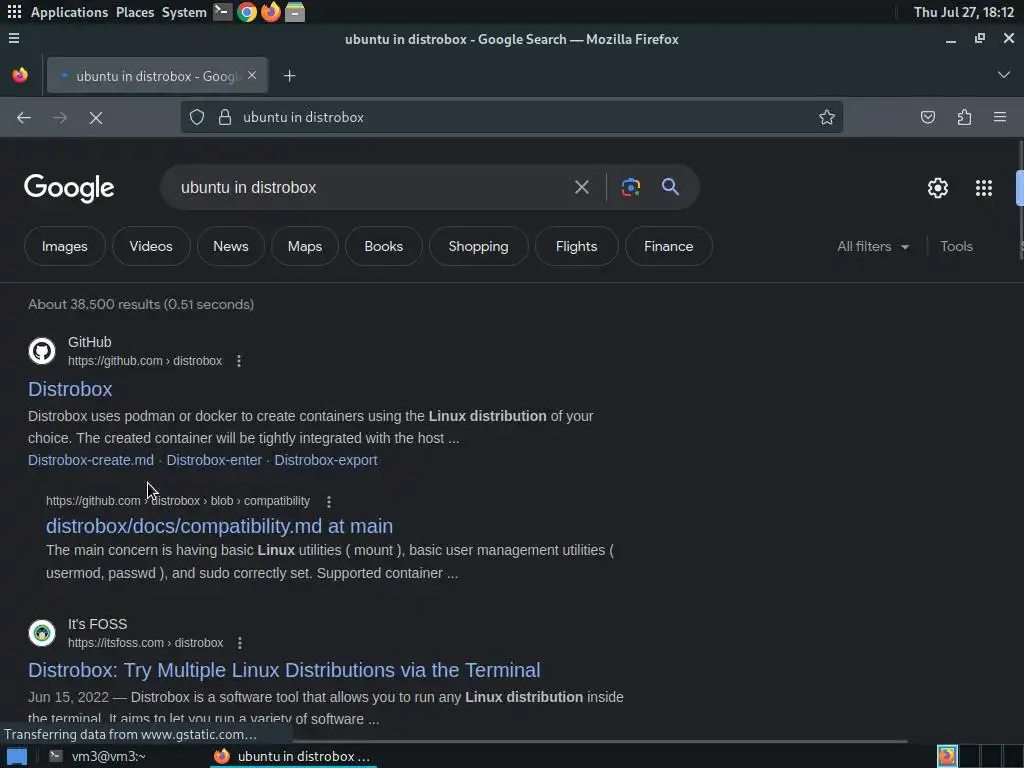Open the extensions puzzle icon
Image resolution: width=1024 pixels, height=768 pixels.
[x=964, y=118]
